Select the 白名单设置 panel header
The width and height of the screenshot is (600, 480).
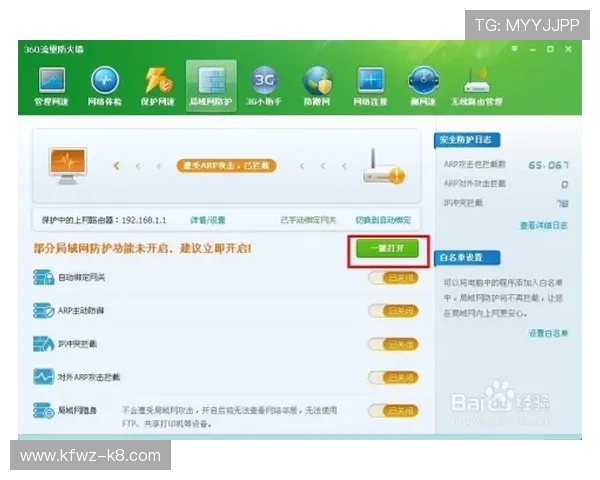pyautogui.click(x=467, y=258)
